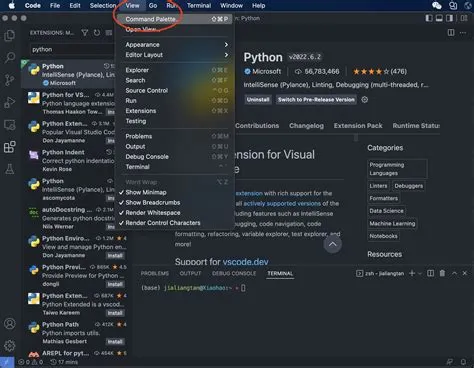Open Remote Explorer activity bar icon

click(10, 125)
